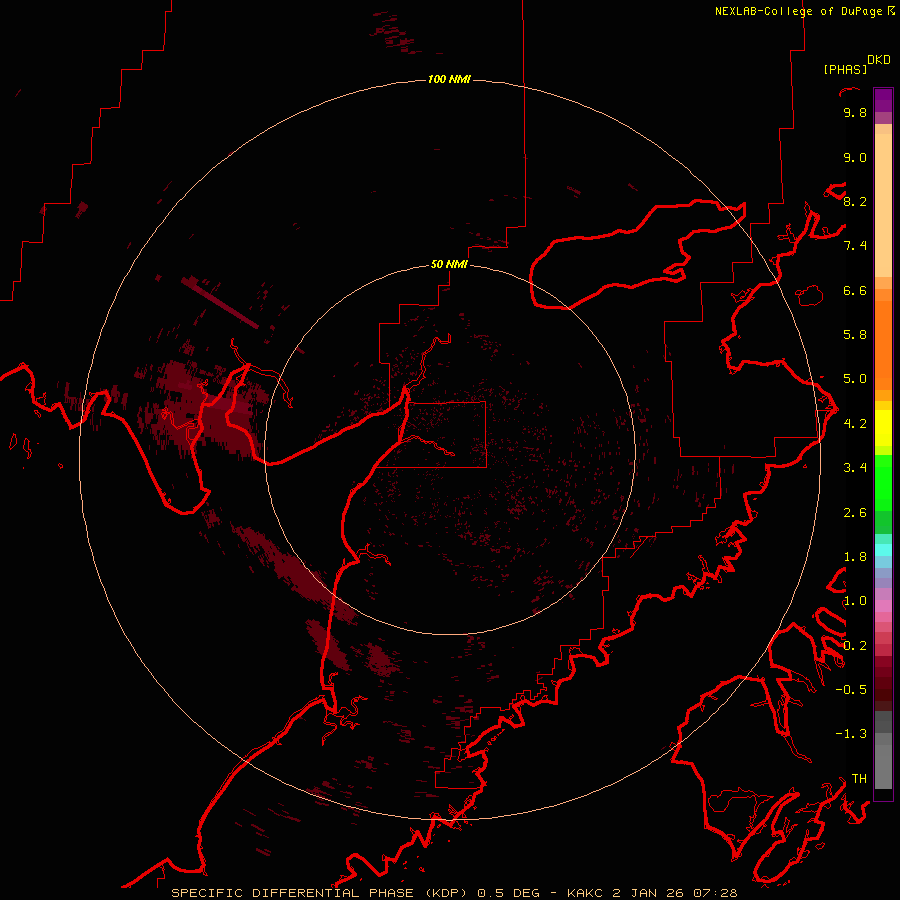This screenshot has width=900, height=900.
Task: Click the 100 NMI range ring label
Action: [x=449, y=79]
